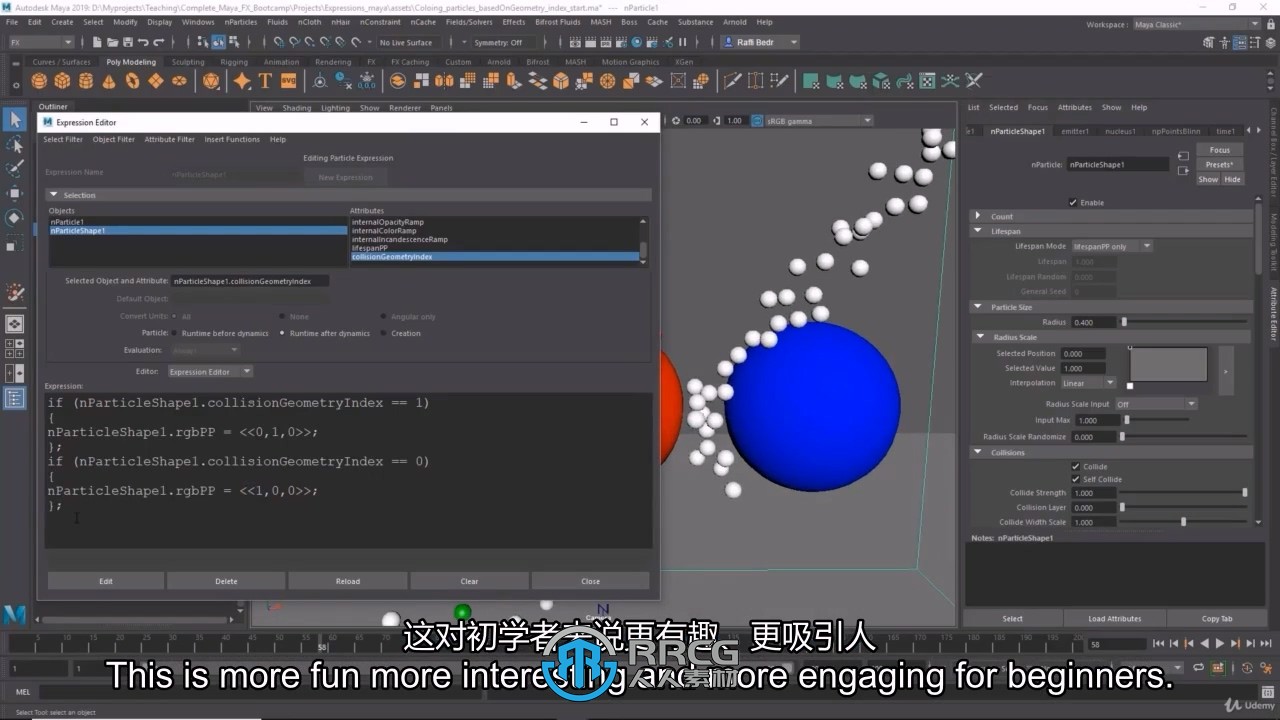This screenshot has height=720, width=1280.
Task: Click the Collide Width Scale slider
Action: (1184, 522)
